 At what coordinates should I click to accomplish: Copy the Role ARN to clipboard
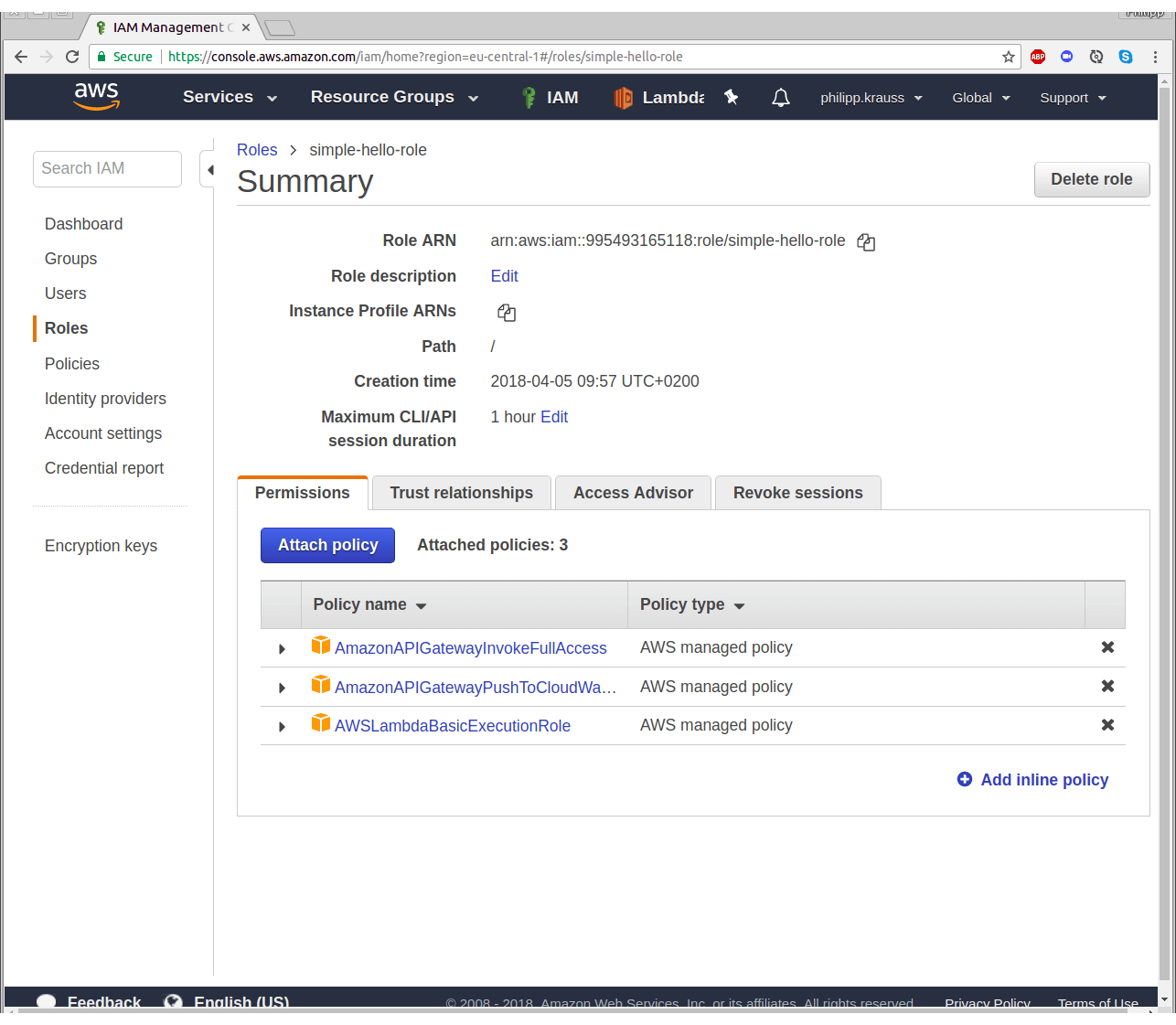(866, 242)
